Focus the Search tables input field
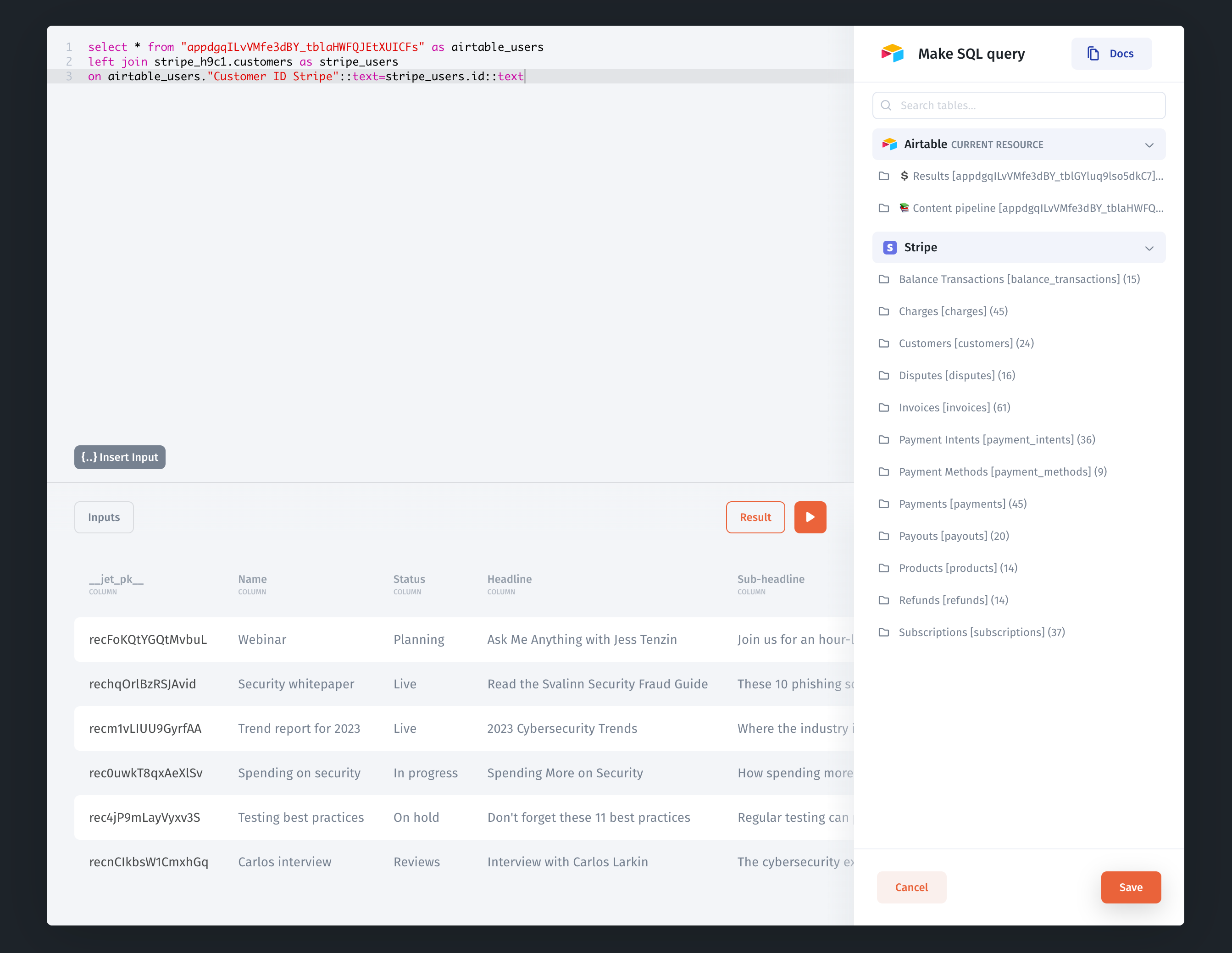Viewport: 1232px width, 953px height. click(x=1019, y=105)
